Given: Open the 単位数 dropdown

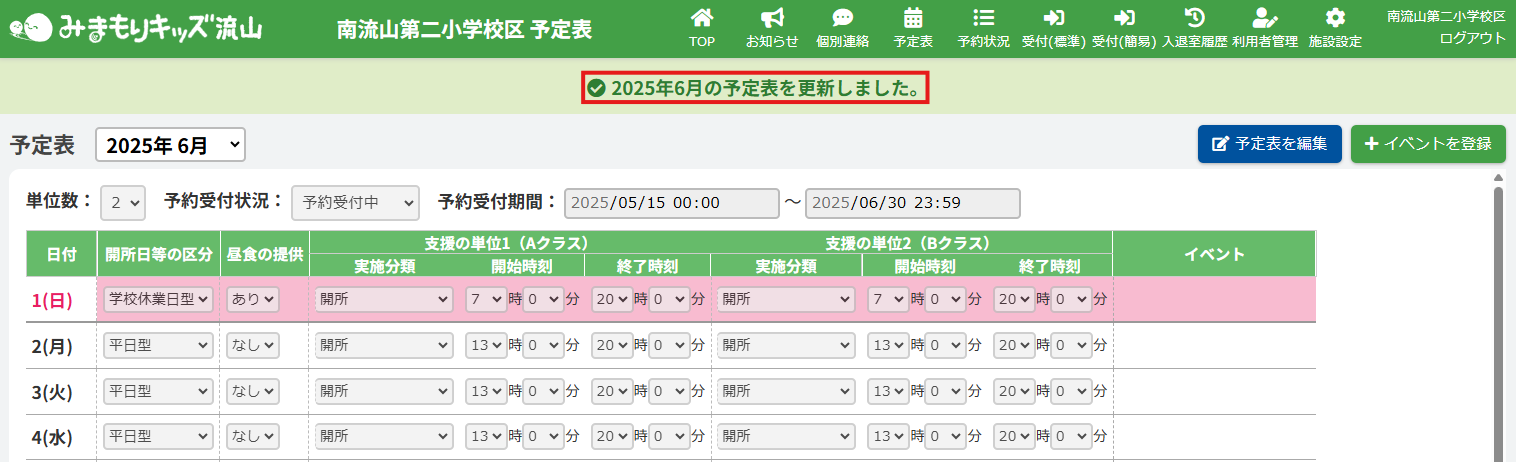Looking at the screenshot, I should (123, 202).
